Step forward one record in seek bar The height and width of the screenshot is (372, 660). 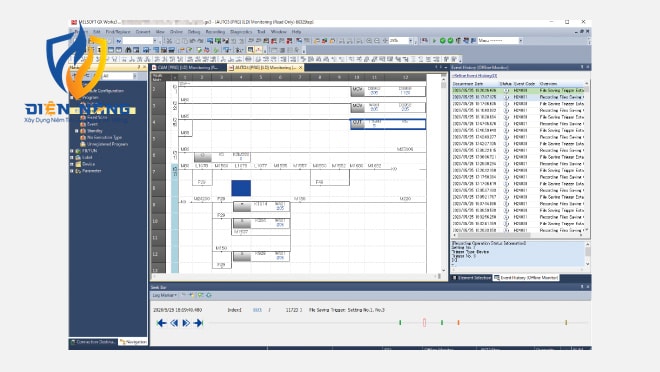[186, 323]
